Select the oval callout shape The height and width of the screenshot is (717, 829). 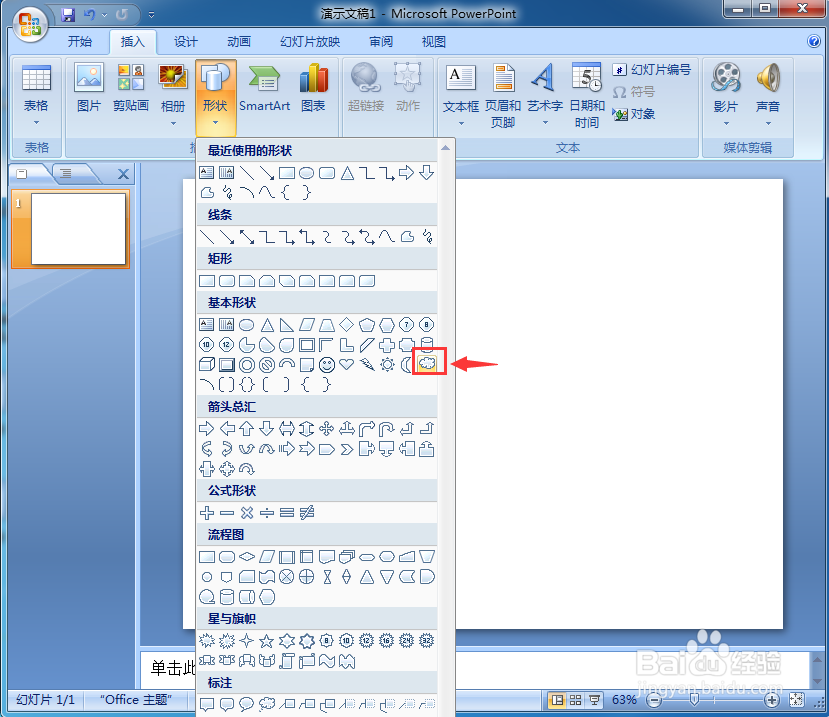tap(247, 704)
